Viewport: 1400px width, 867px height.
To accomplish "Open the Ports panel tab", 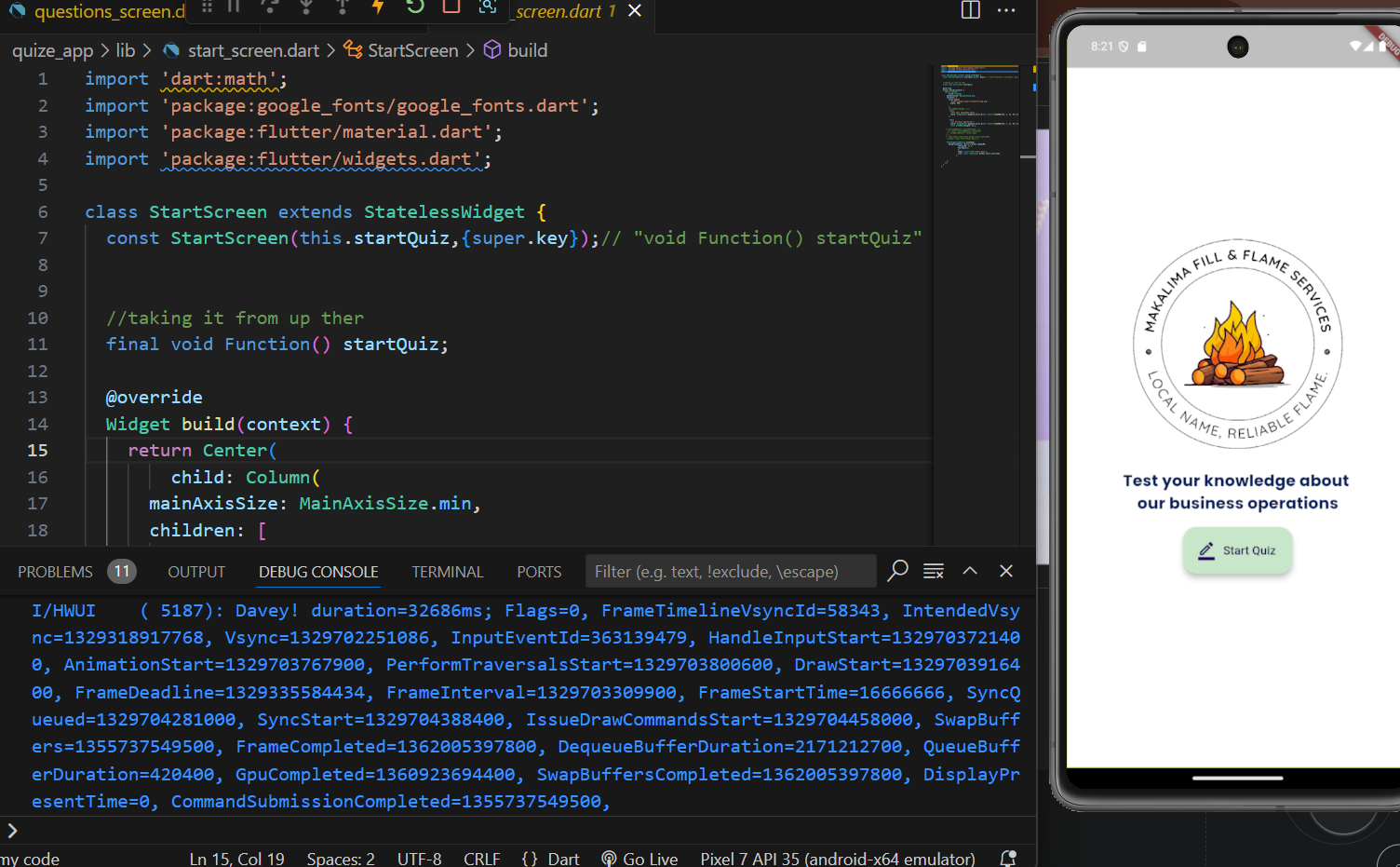I will 539,572.
